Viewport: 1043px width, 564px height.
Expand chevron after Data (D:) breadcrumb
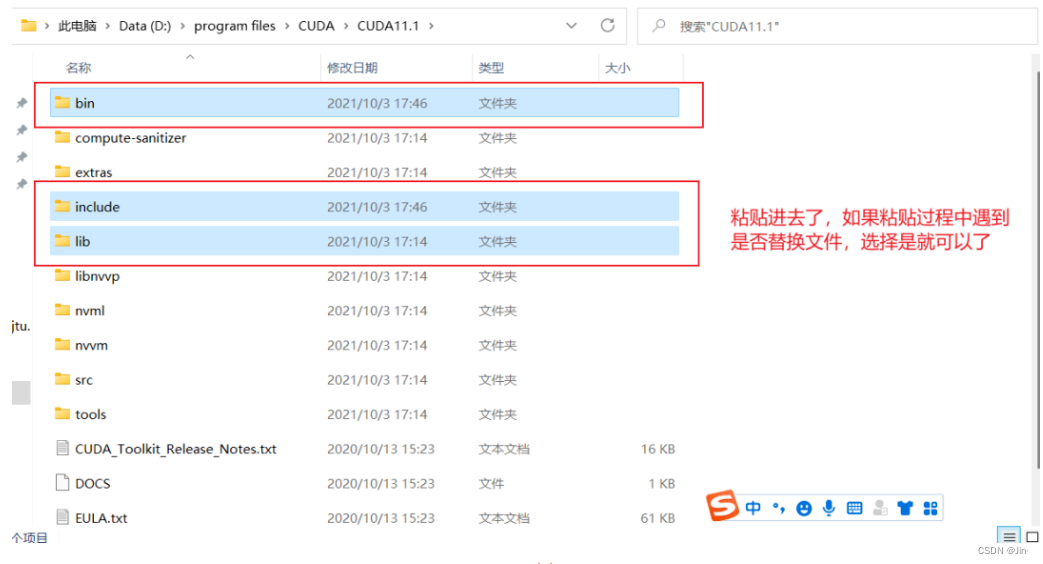coord(183,26)
